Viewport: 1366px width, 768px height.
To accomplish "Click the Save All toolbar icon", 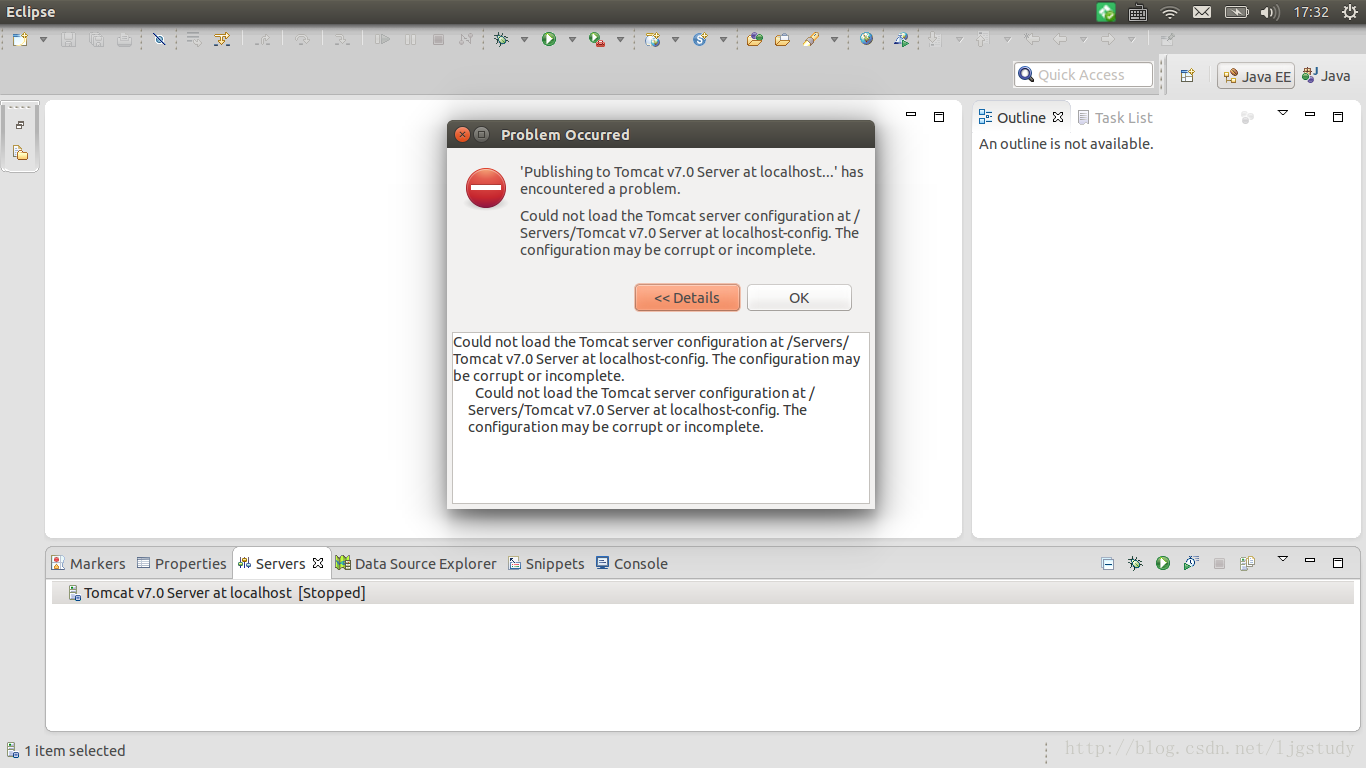I will 96,40.
